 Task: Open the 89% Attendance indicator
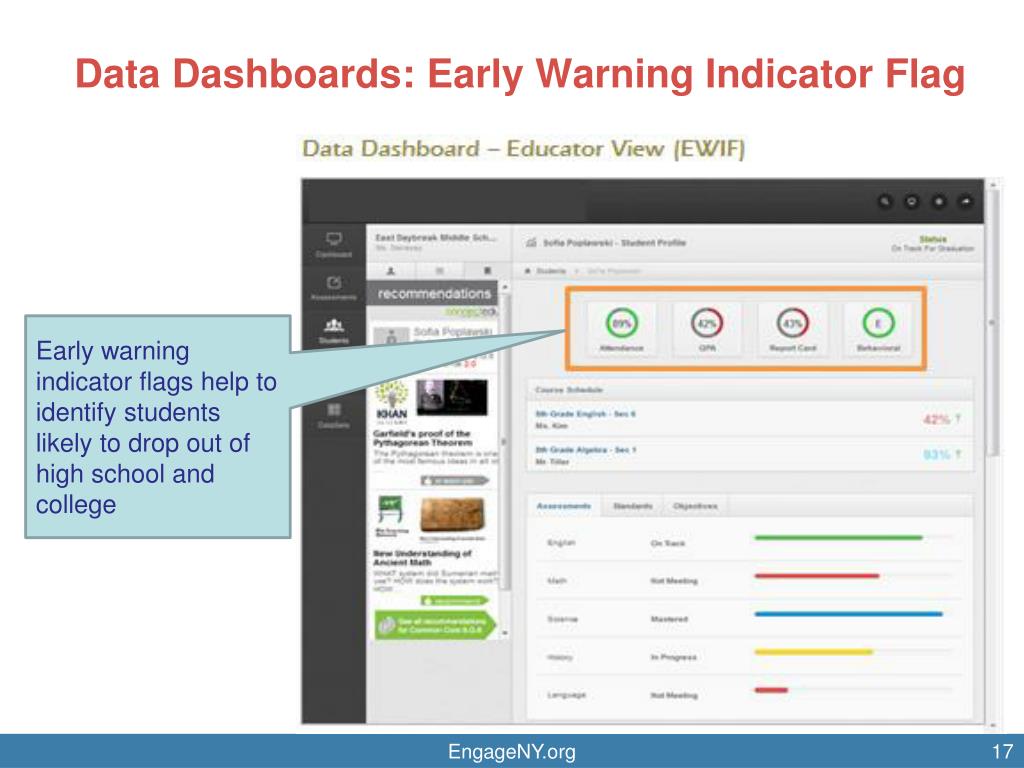[x=621, y=329]
